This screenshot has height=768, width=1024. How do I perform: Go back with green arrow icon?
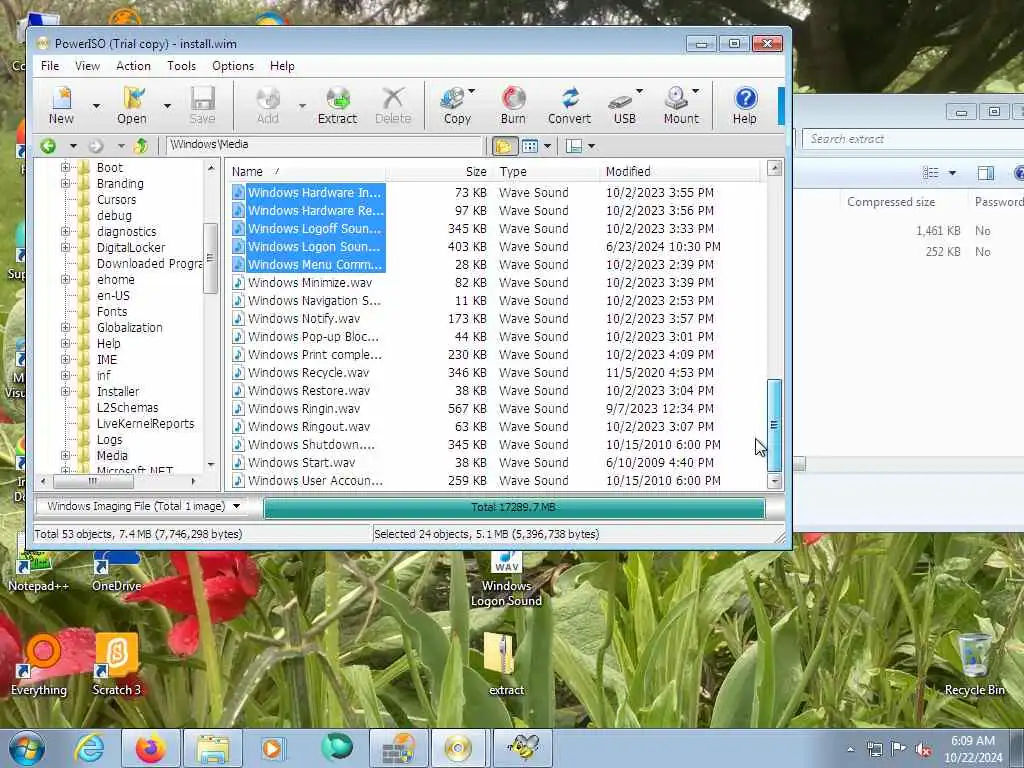click(48, 146)
